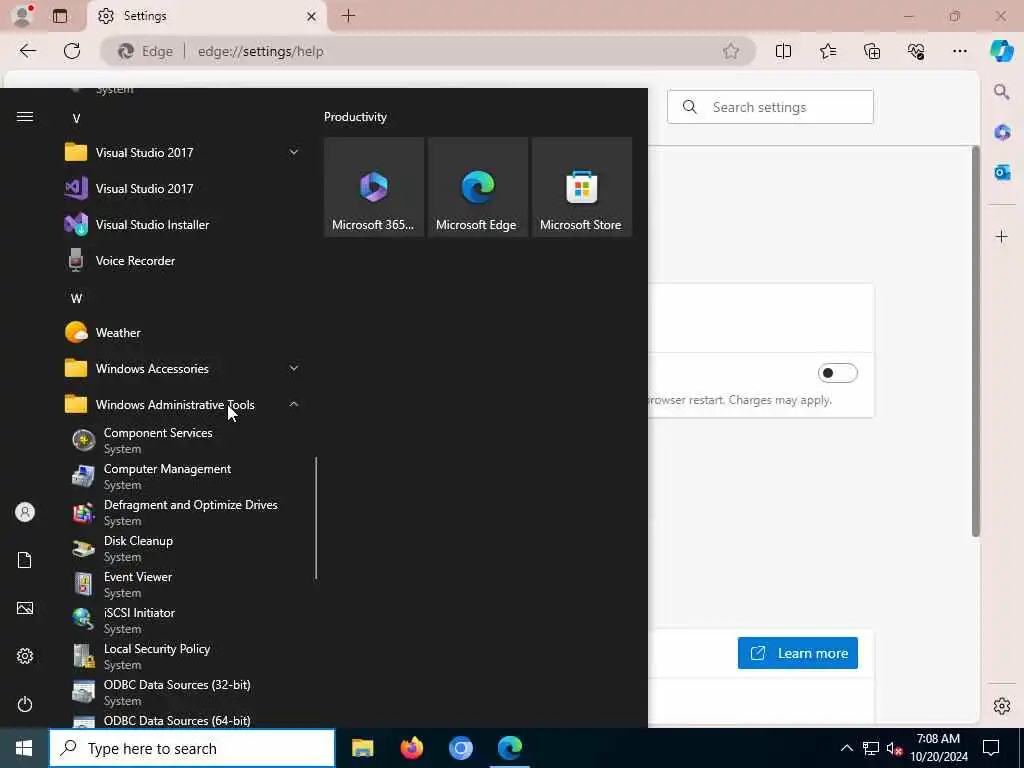Toggle the metered connection update switch
Image resolution: width=1024 pixels, height=768 pixels.
[x=837, y=373]
